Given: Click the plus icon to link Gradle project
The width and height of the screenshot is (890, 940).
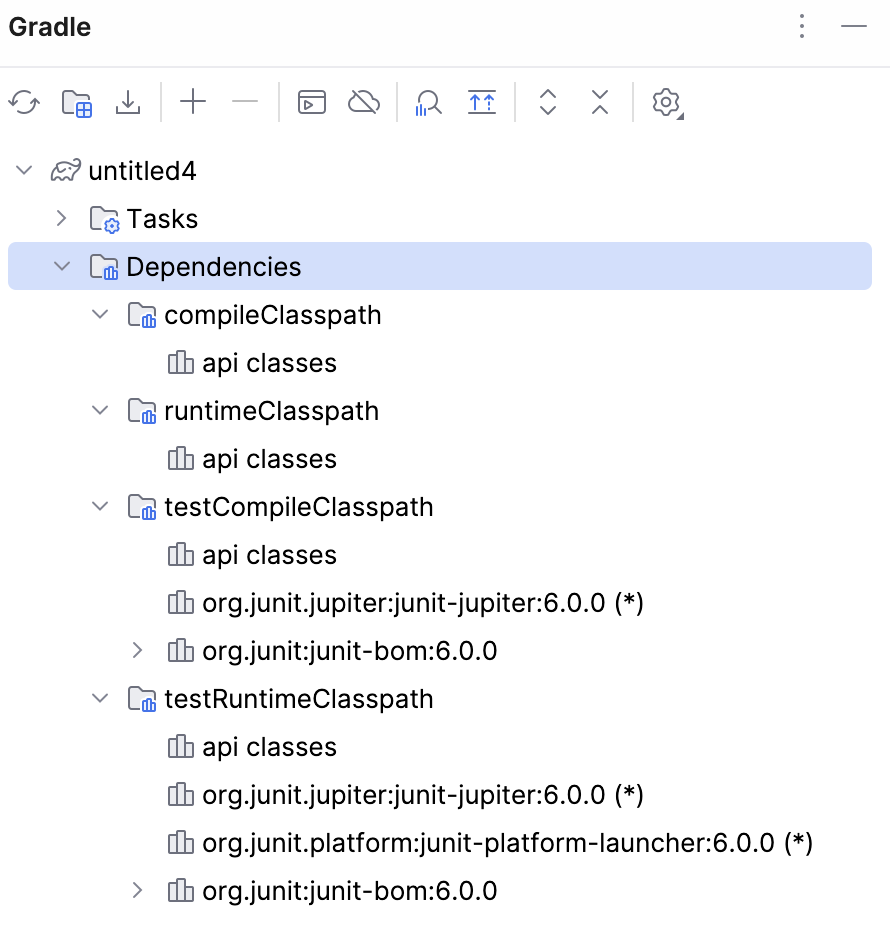Looking at the screenshot, I should point(193,102).
